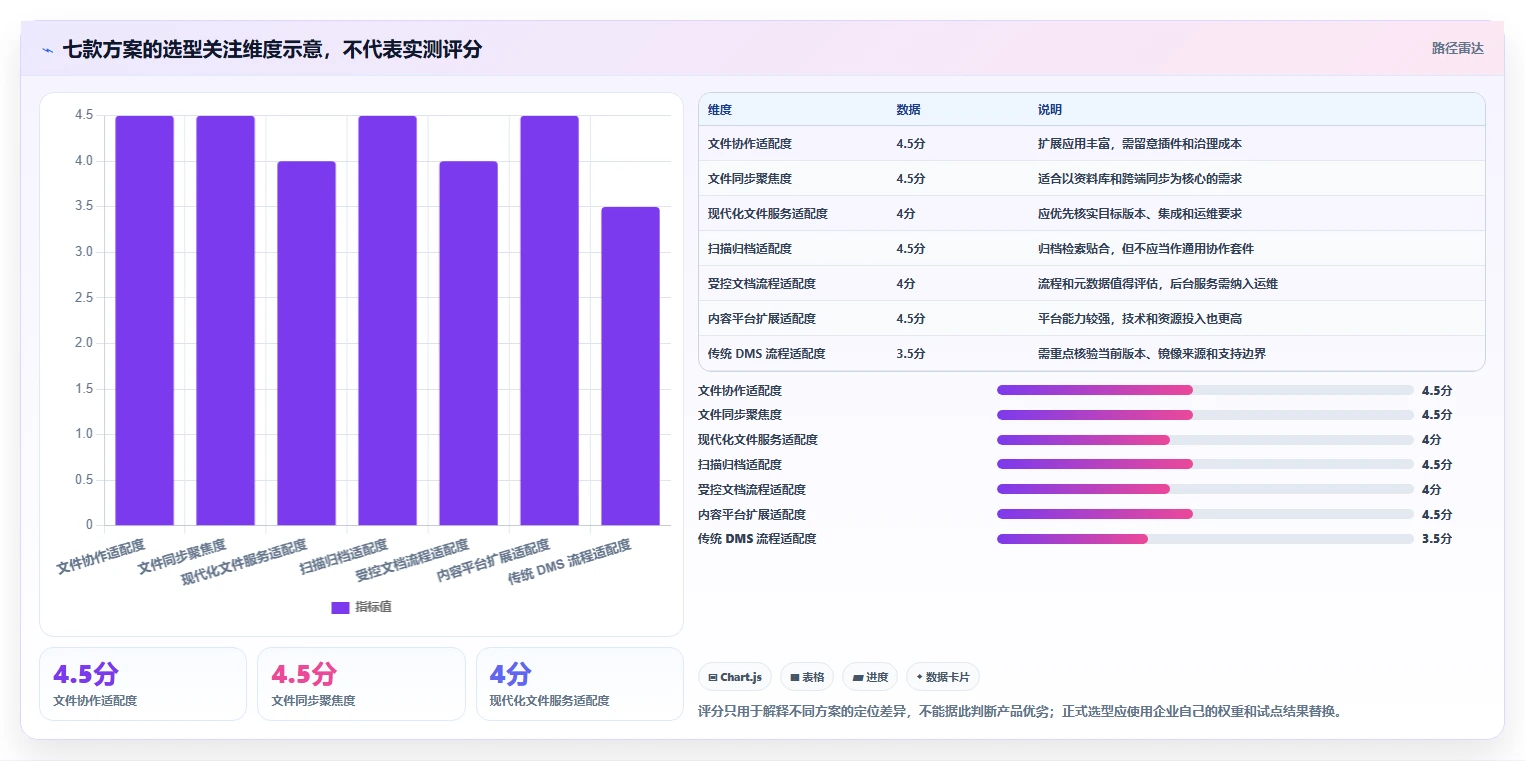Click the 数据卡片 chip
This screenshot has height=761, width=1525.
(x=943, y=677)
